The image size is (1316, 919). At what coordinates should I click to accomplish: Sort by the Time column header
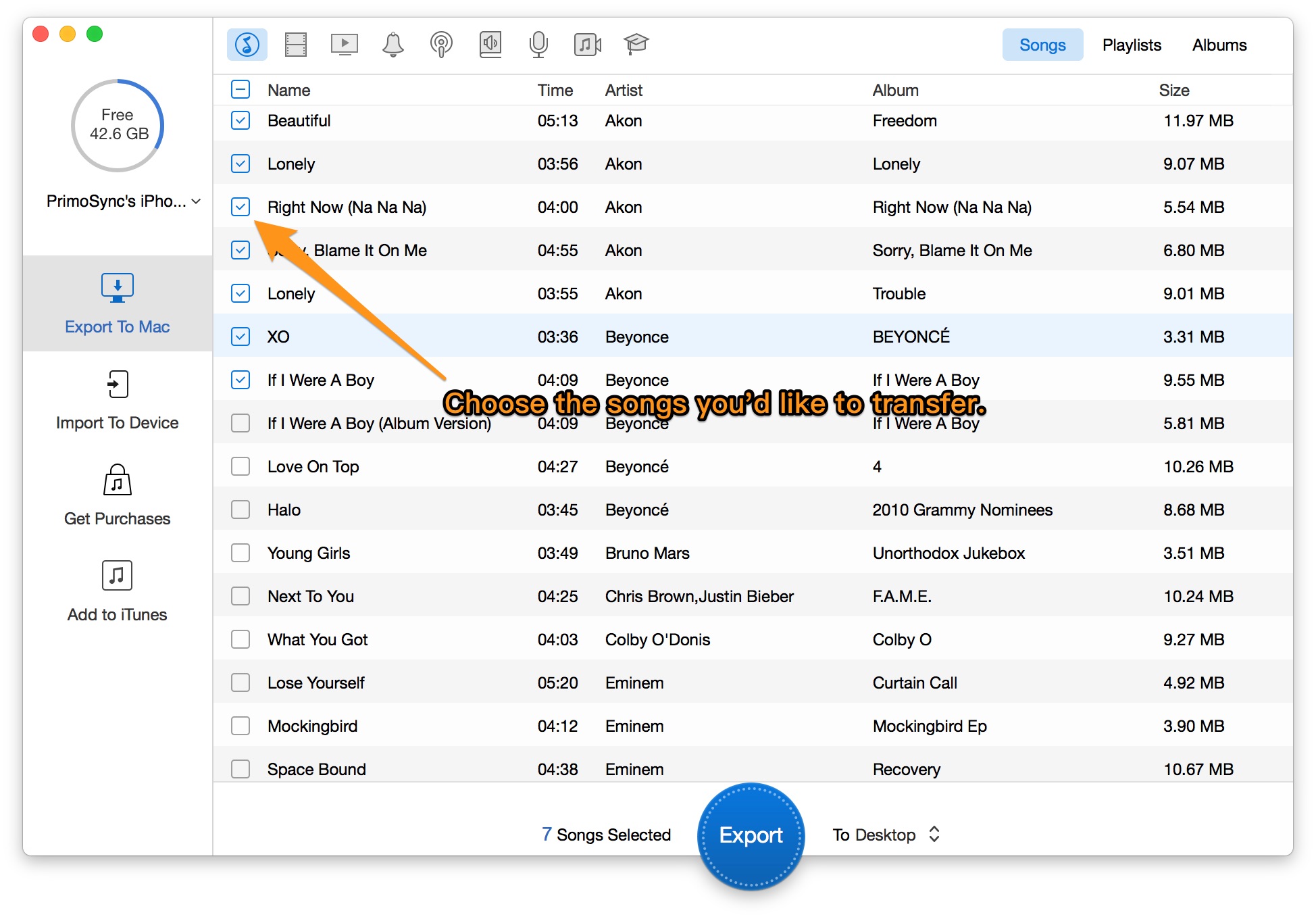coord(555,90)
